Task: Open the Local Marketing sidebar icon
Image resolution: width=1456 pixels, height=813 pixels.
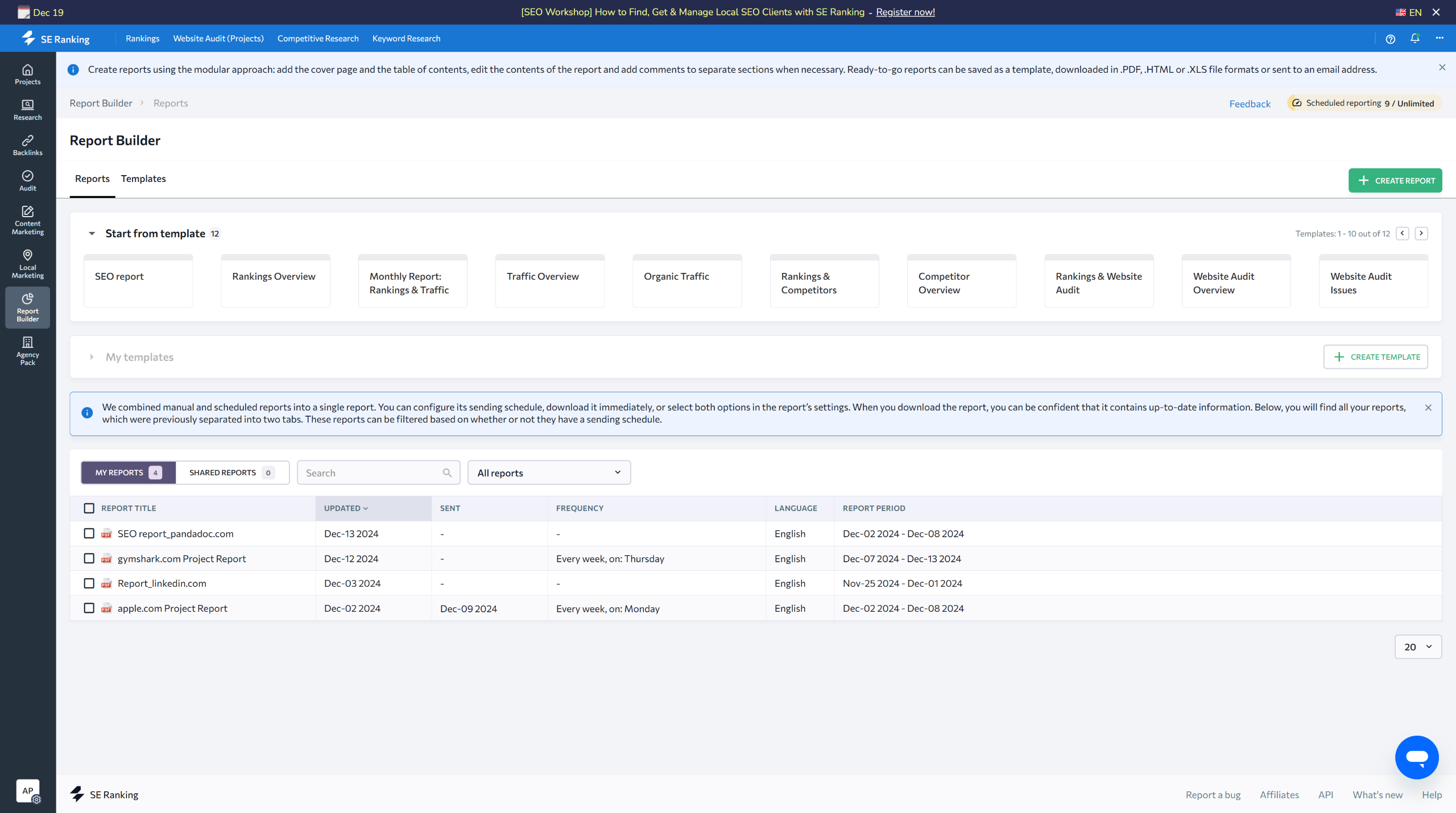Action: (27, 263)
